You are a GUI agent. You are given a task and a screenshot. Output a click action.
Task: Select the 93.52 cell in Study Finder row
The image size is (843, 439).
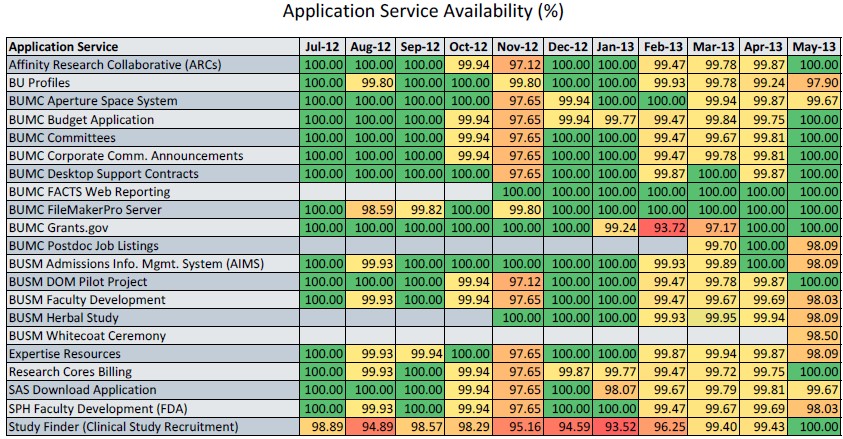(x=615, y=427)
